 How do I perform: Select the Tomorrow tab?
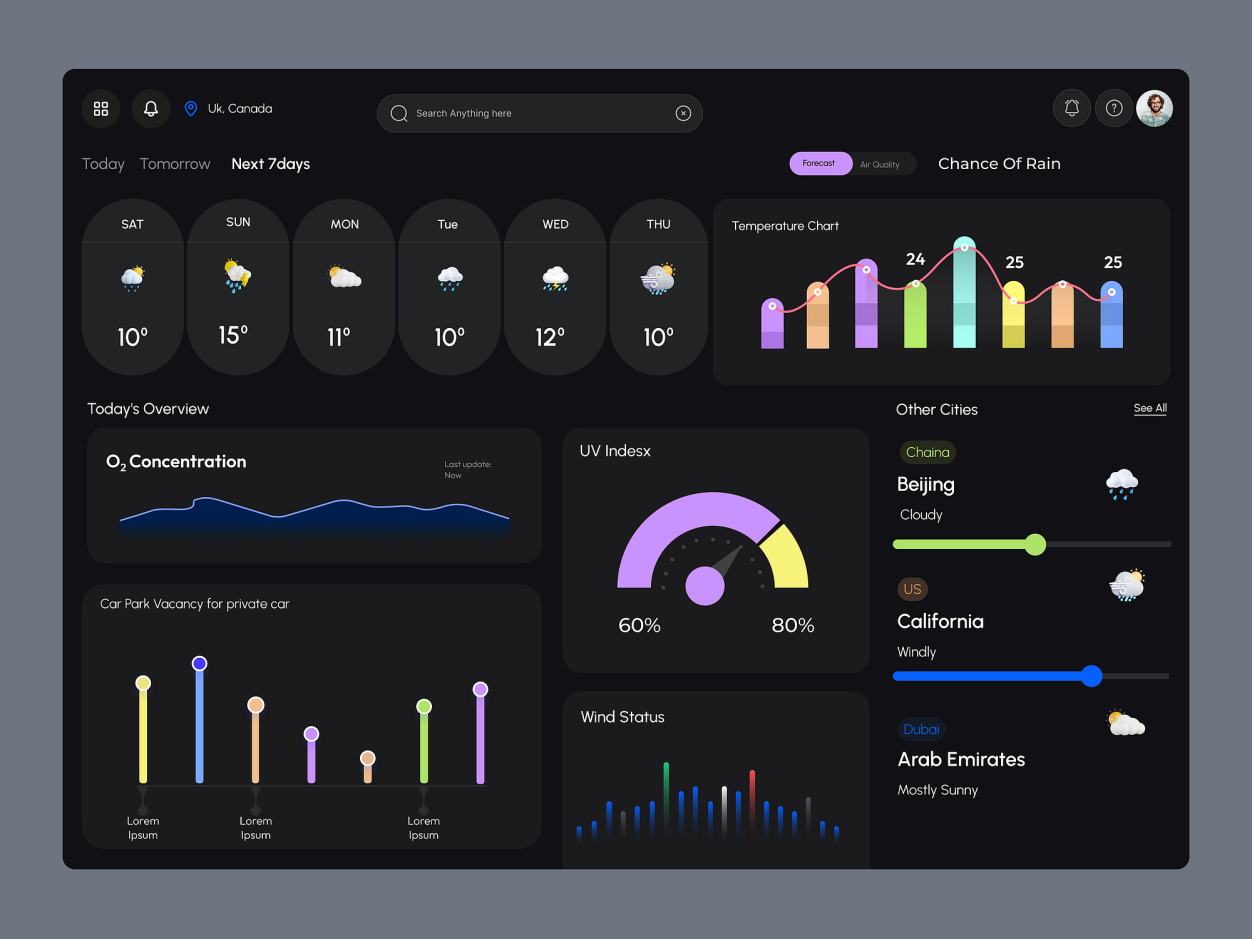175,164
